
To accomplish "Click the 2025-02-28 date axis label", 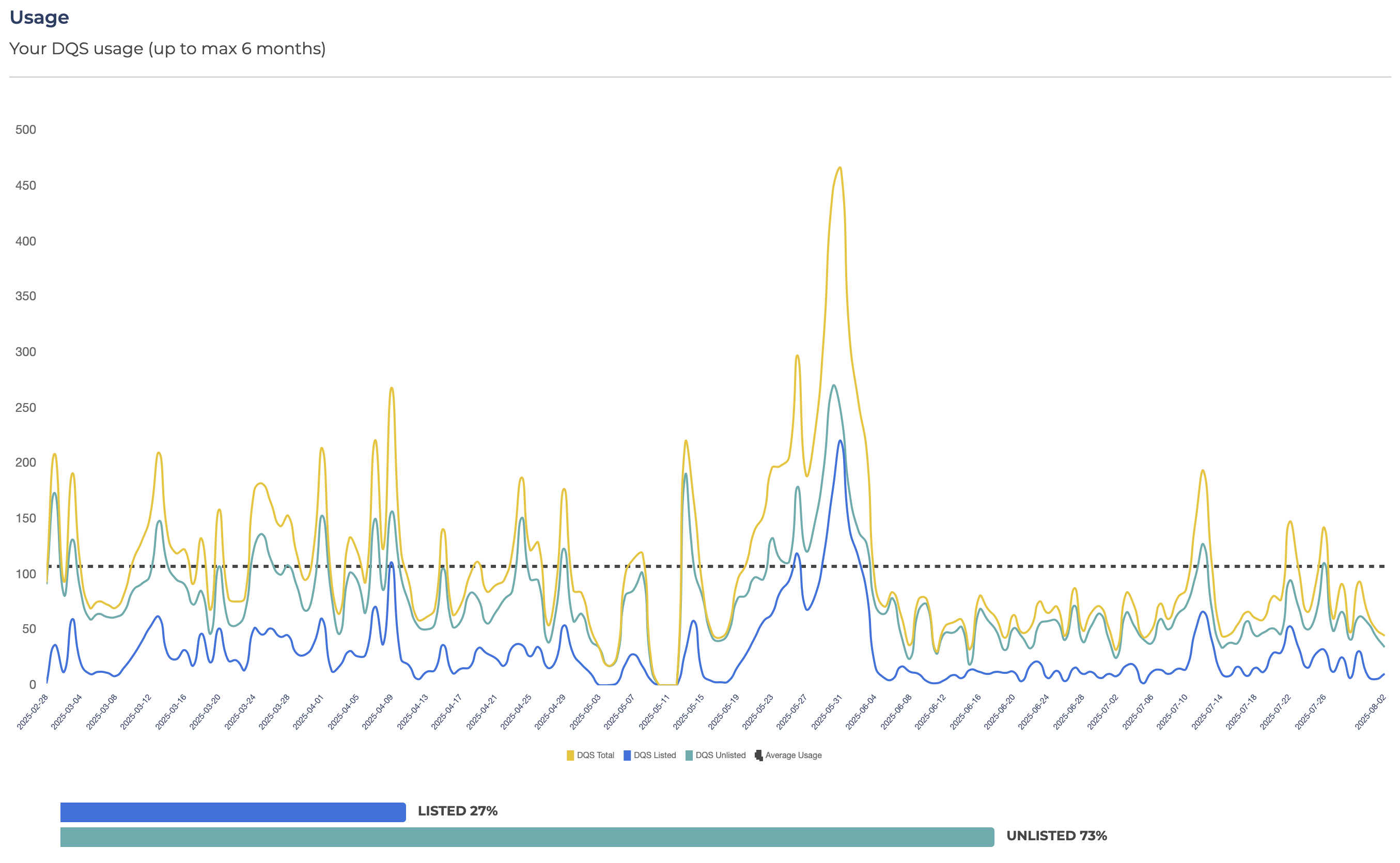I will pyautogui.click(x=33, y=712).
